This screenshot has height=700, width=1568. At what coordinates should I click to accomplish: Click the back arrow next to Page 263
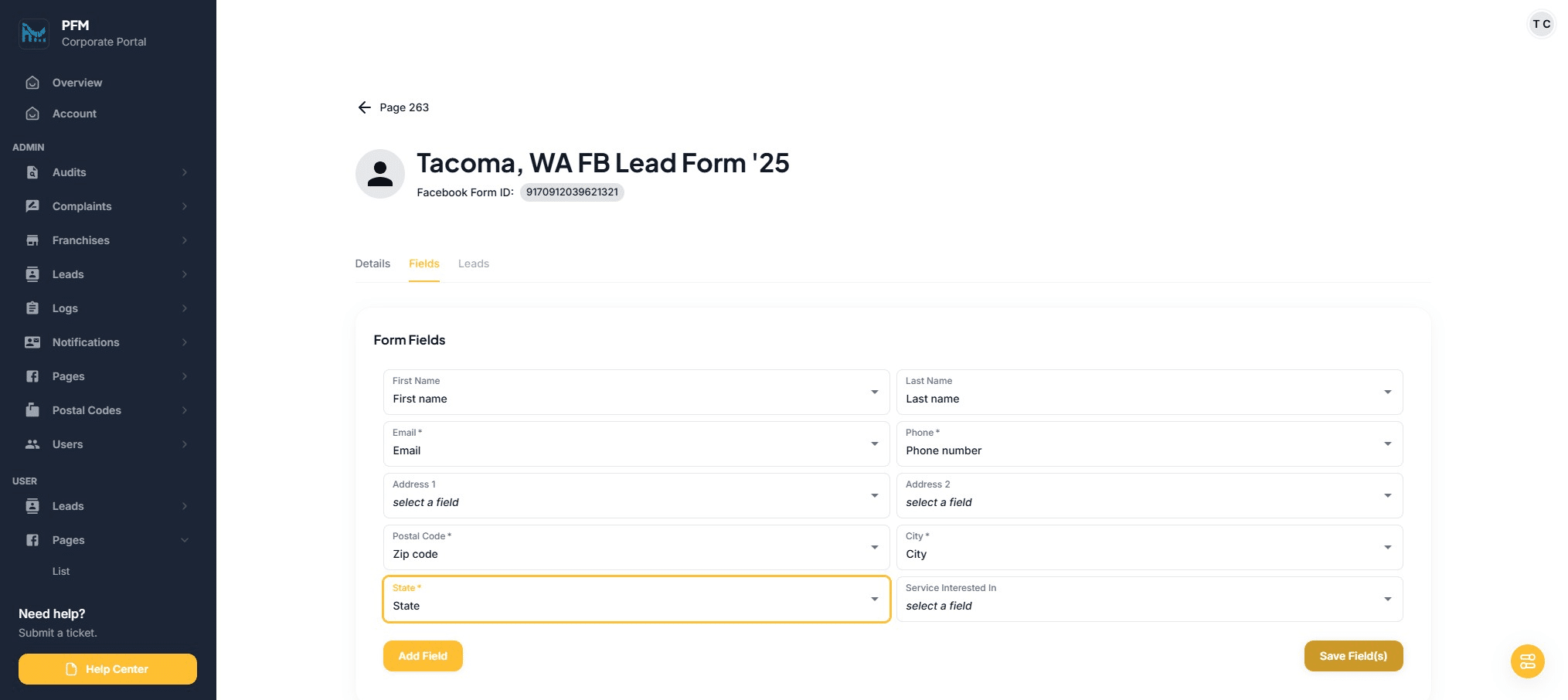point(364,107)
